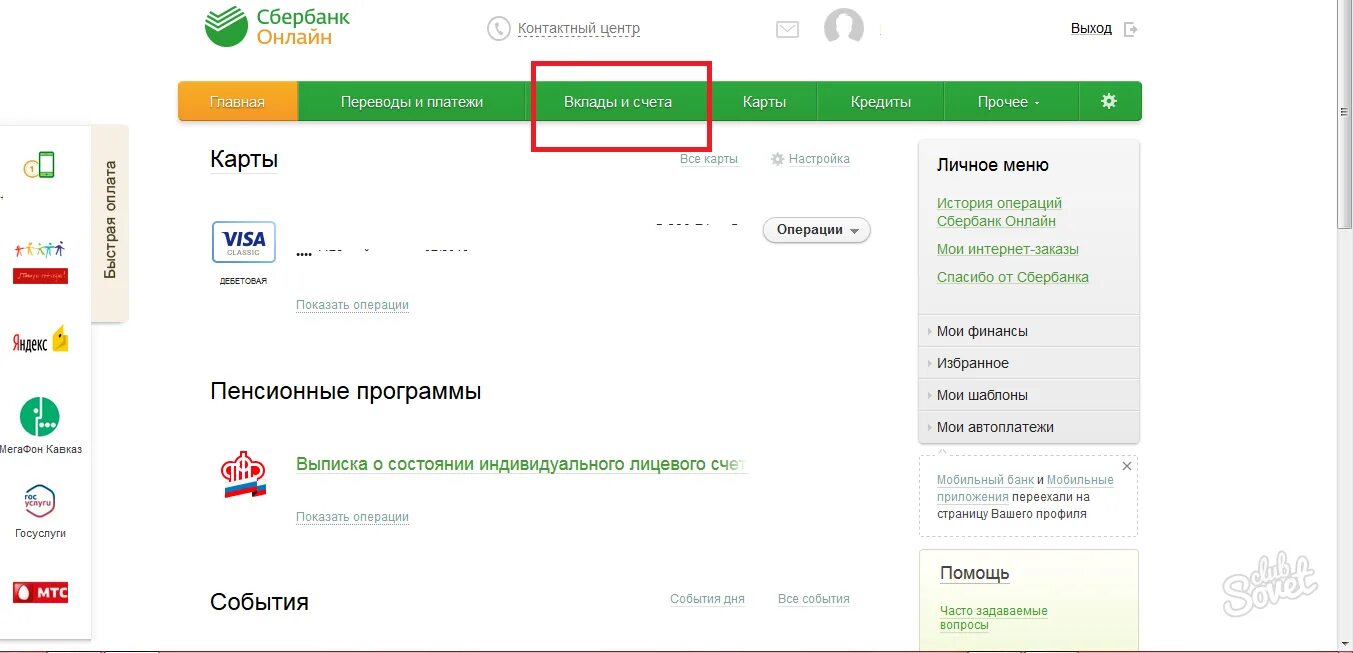Open Выписка о состоянии индивидуального лицевого счета
1353x653 pixels.
(x=521, y=464)
